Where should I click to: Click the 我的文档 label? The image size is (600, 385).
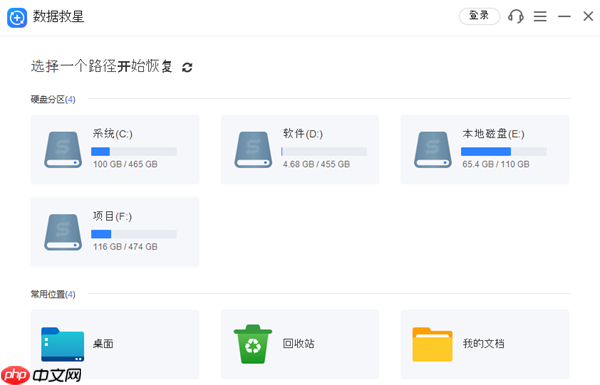click(483, 344)
